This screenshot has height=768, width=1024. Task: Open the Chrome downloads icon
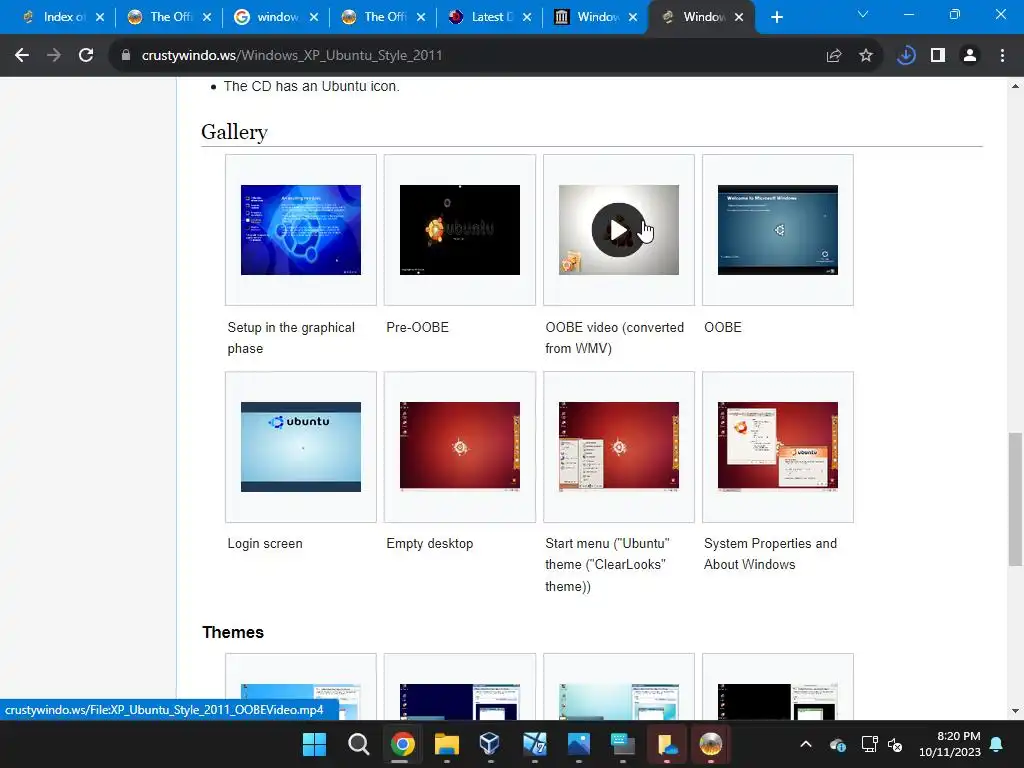click(906, 56)
